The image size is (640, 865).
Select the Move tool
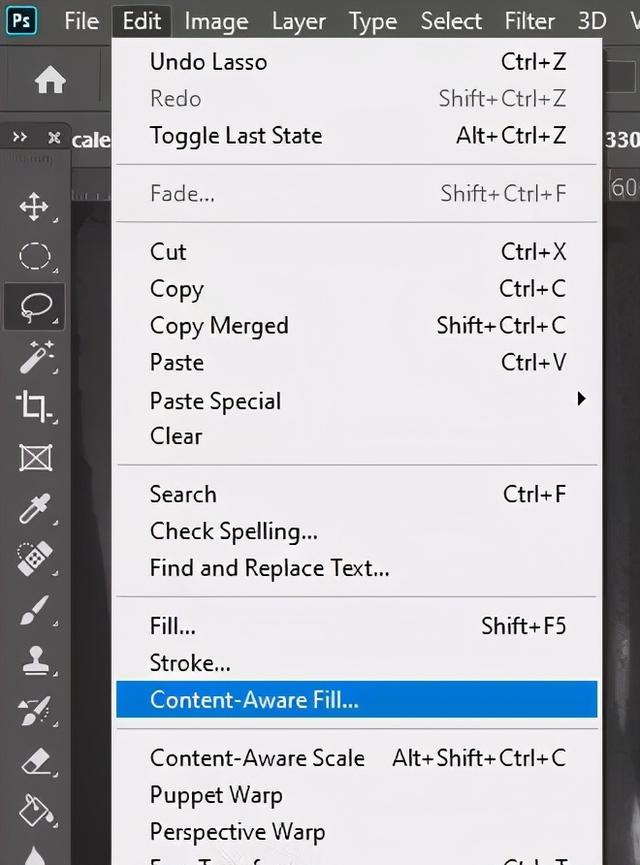(x=34, y=207)
